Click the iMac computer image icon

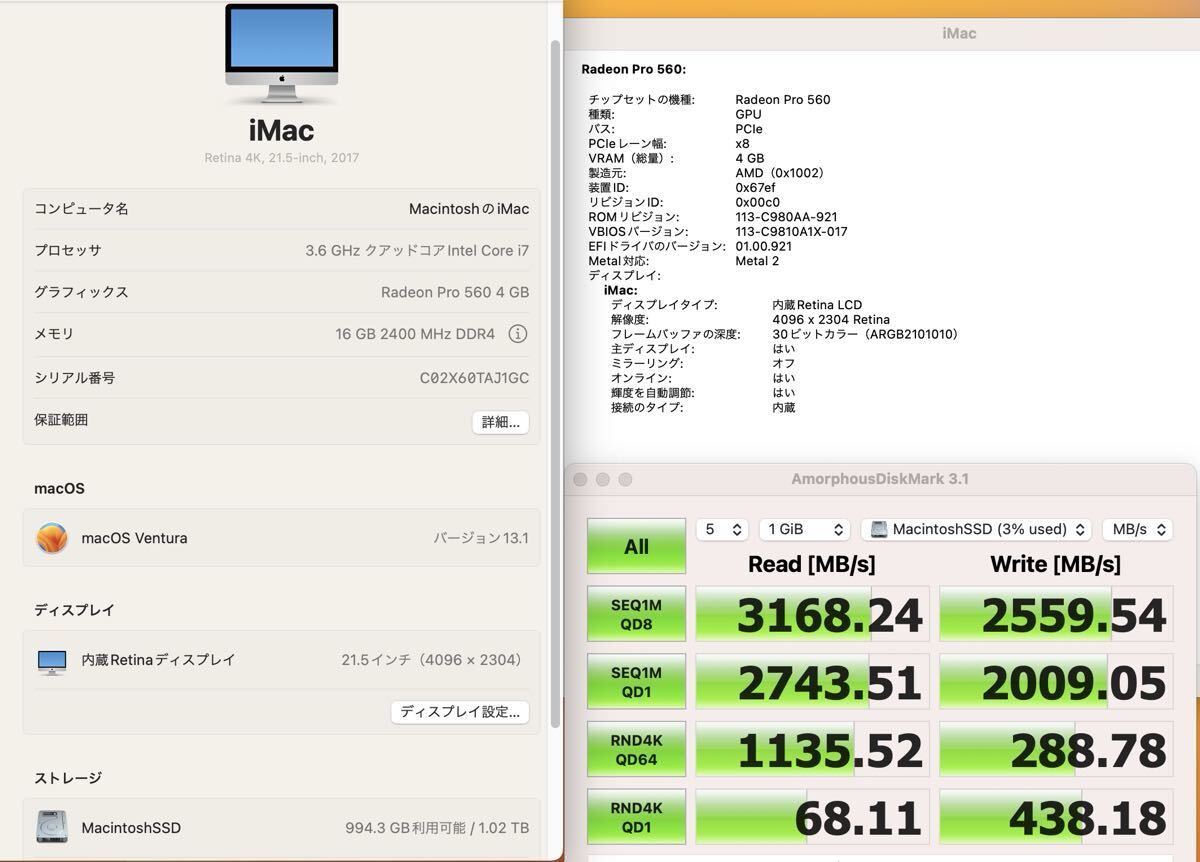coord(281,53)
